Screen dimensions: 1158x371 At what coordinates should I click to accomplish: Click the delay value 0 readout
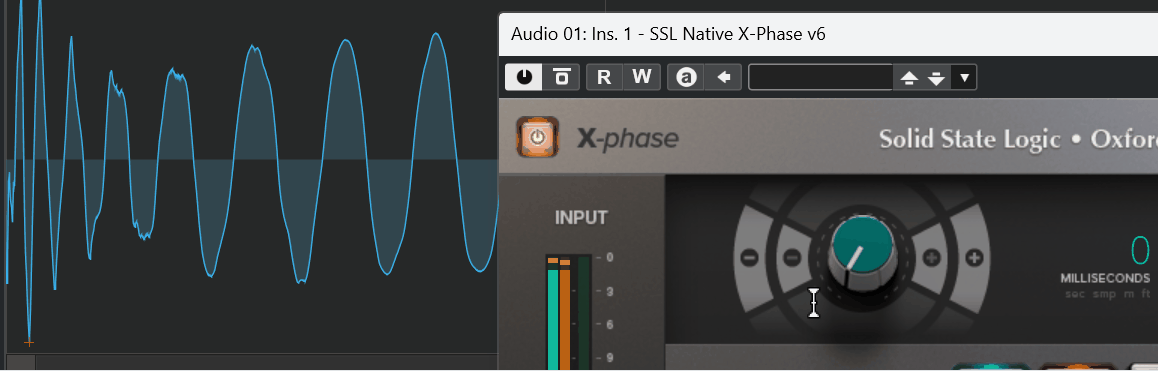(x=1140, y=251)
